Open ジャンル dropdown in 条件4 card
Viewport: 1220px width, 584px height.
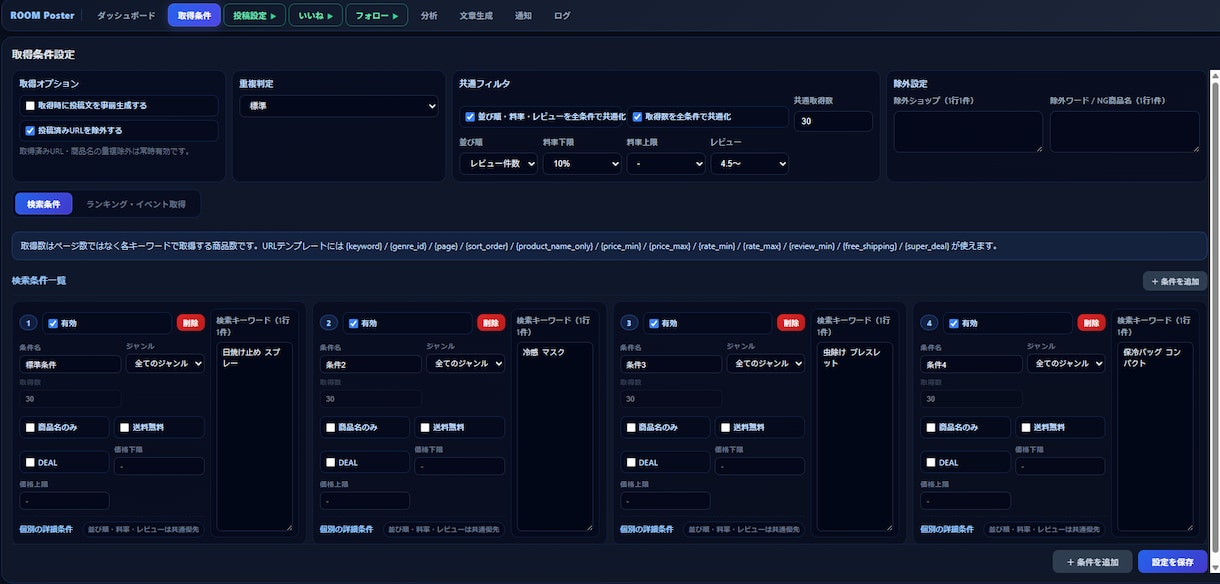[x=1066, y=364]
